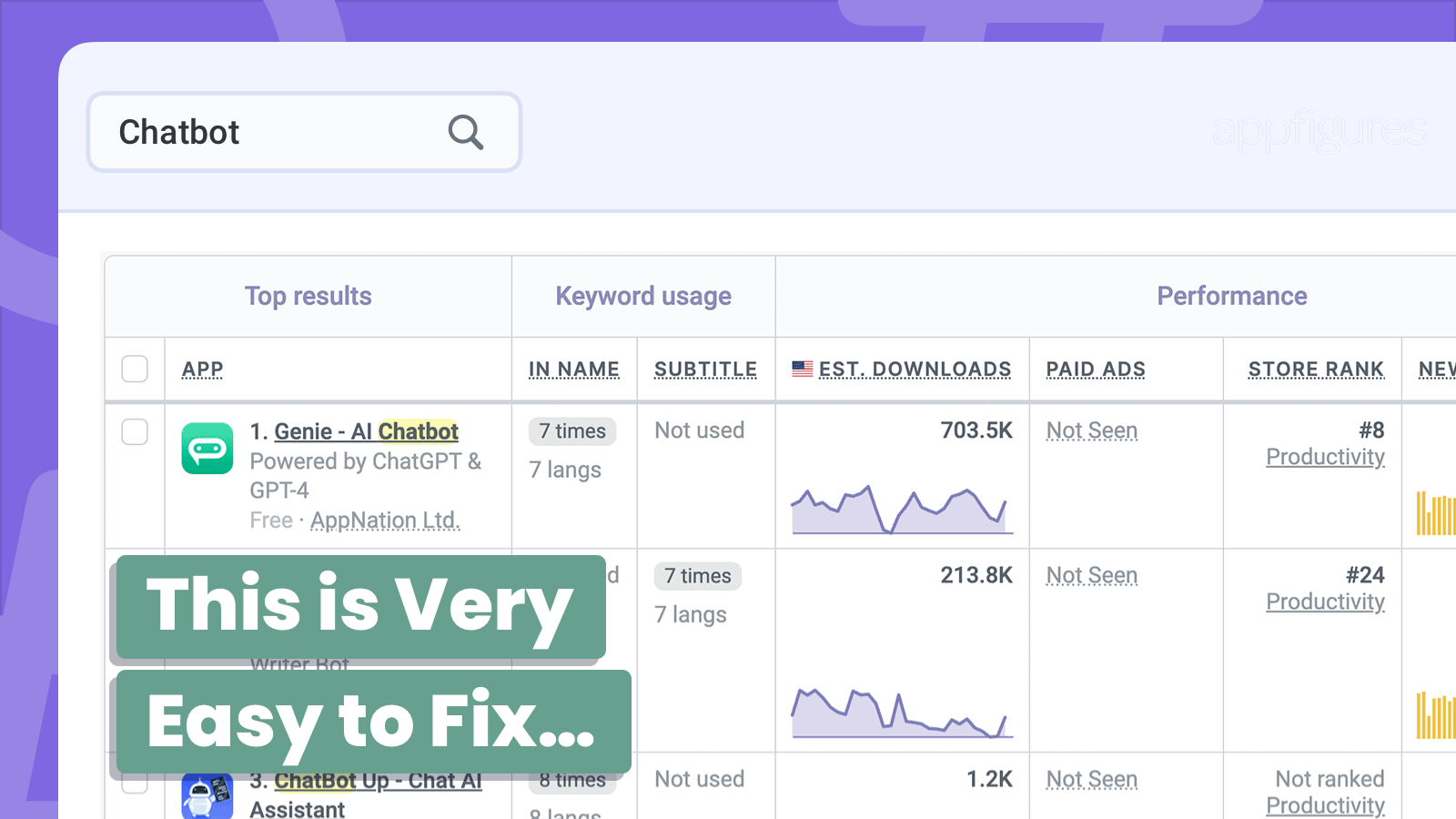Click Genie's downloads sparkline chart

901,508
